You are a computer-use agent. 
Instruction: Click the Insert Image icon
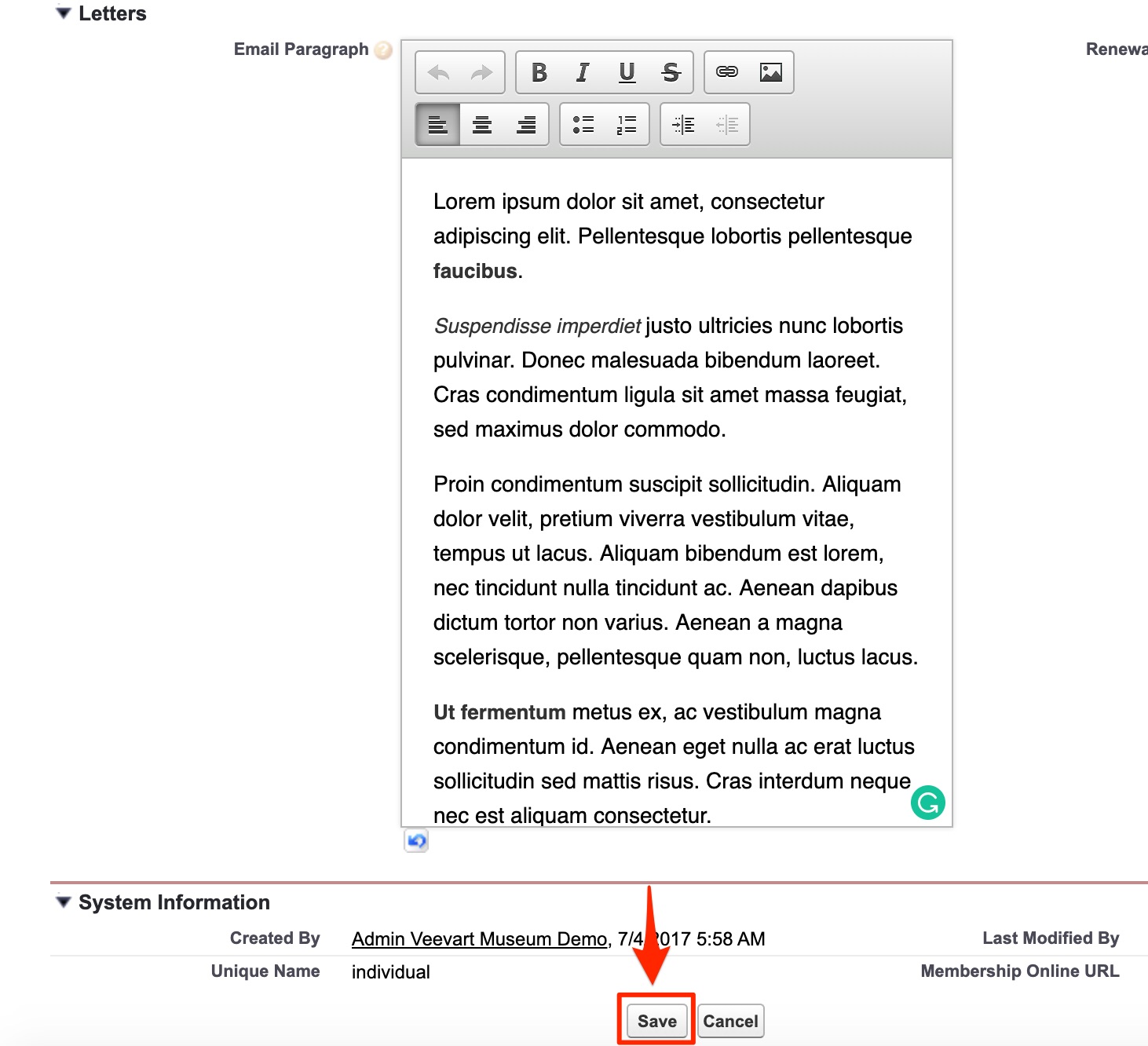click(772, 71)
